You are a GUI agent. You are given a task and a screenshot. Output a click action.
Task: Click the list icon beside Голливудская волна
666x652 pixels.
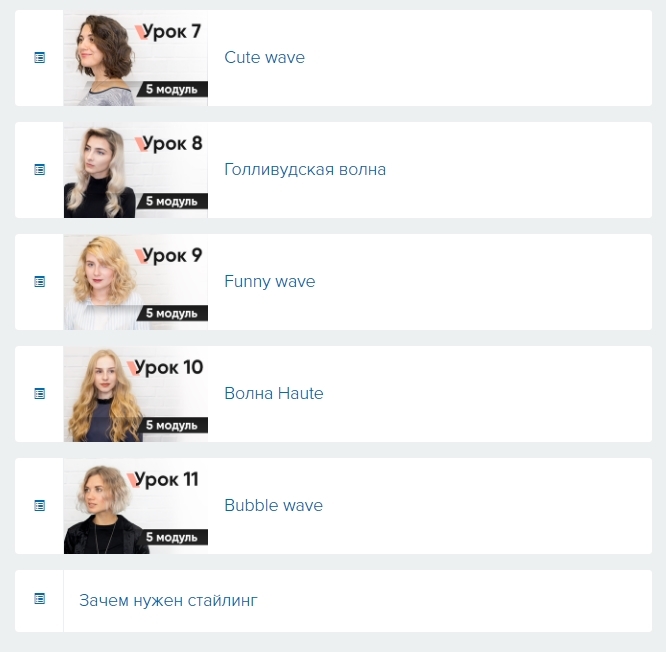tap(40, 169)
